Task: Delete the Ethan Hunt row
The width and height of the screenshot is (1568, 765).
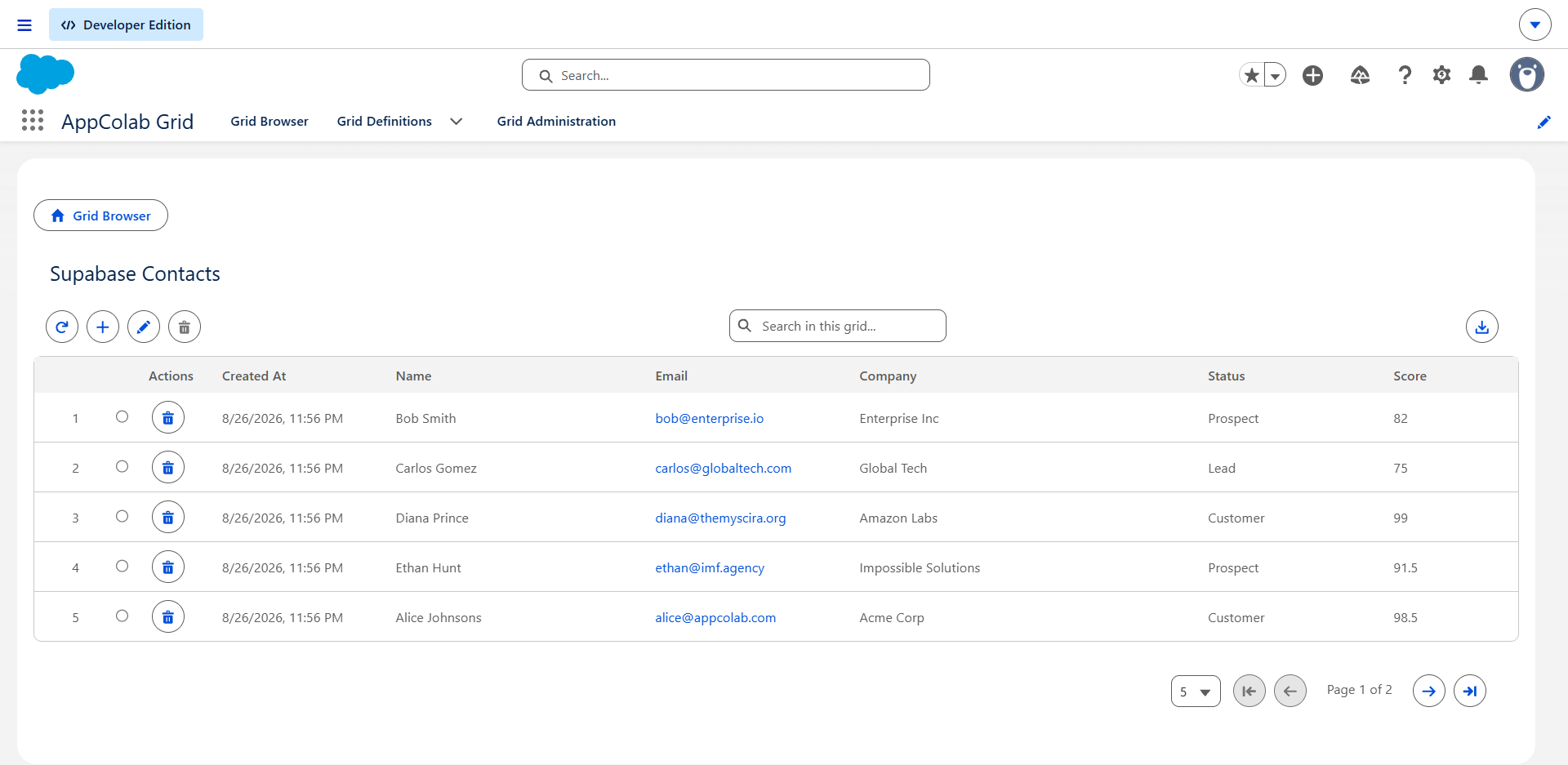Action: 168,567
